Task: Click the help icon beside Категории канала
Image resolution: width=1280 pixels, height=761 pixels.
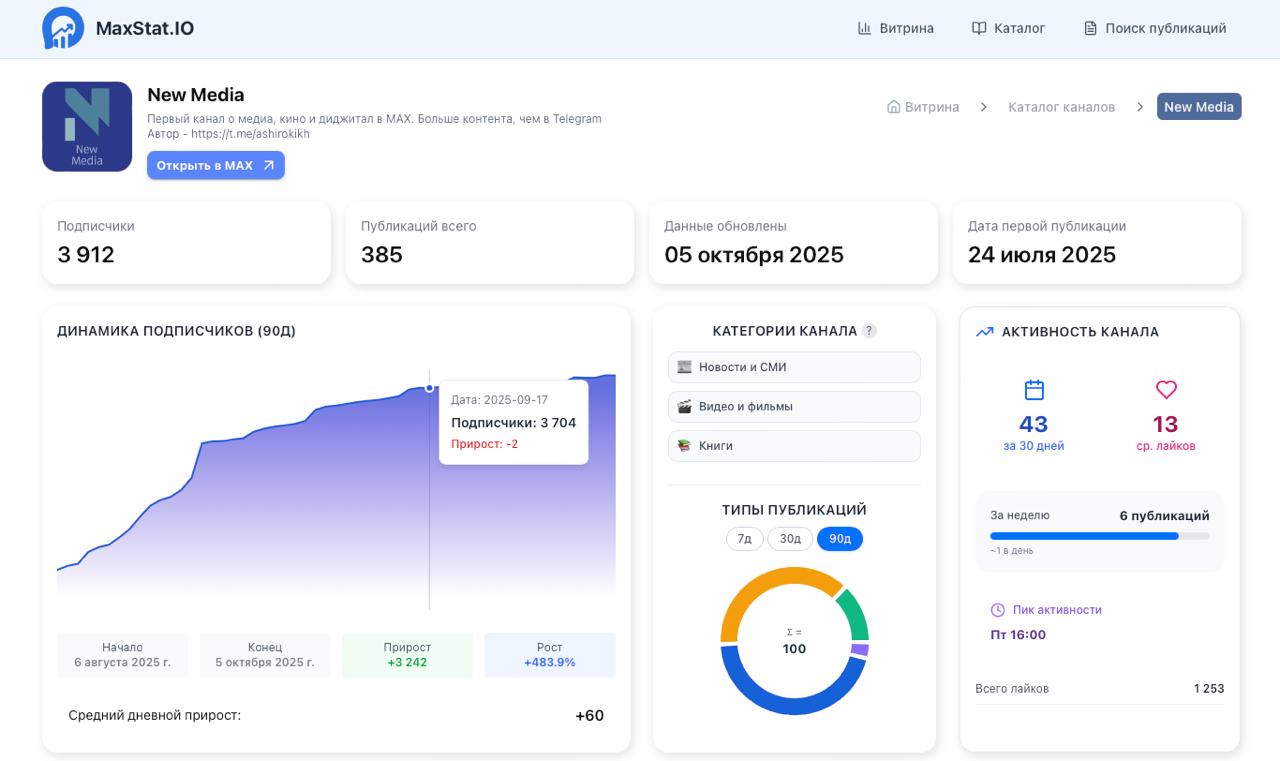Action: tap(869, 331)
